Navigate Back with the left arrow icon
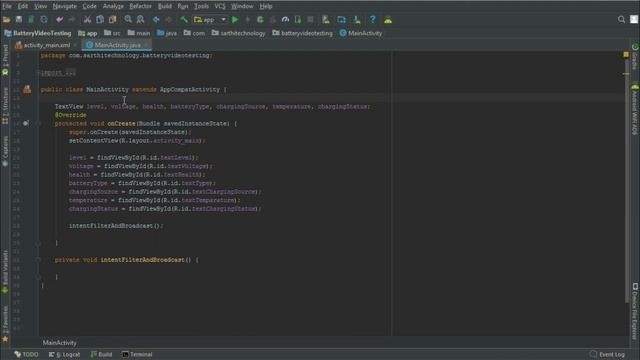The width and height of the screenshot is (640, 360). tap(156, 20)
